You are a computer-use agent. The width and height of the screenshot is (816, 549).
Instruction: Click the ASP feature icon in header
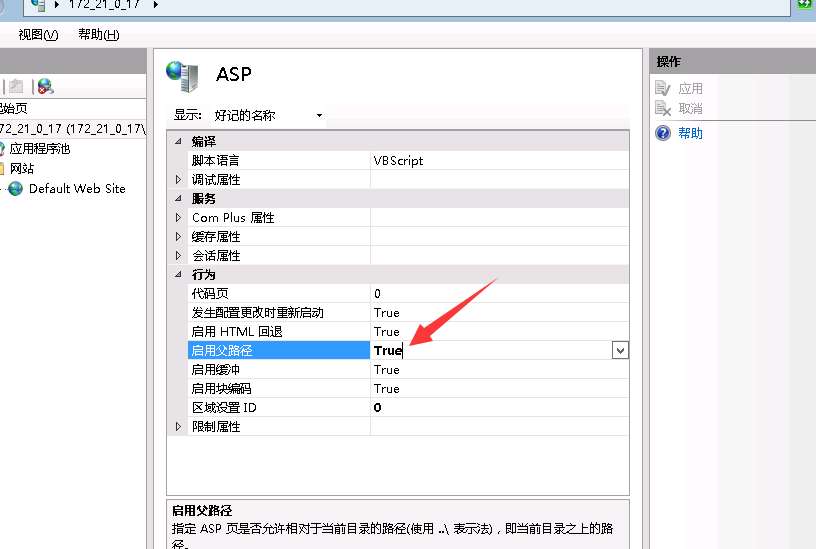click(182, 75)
